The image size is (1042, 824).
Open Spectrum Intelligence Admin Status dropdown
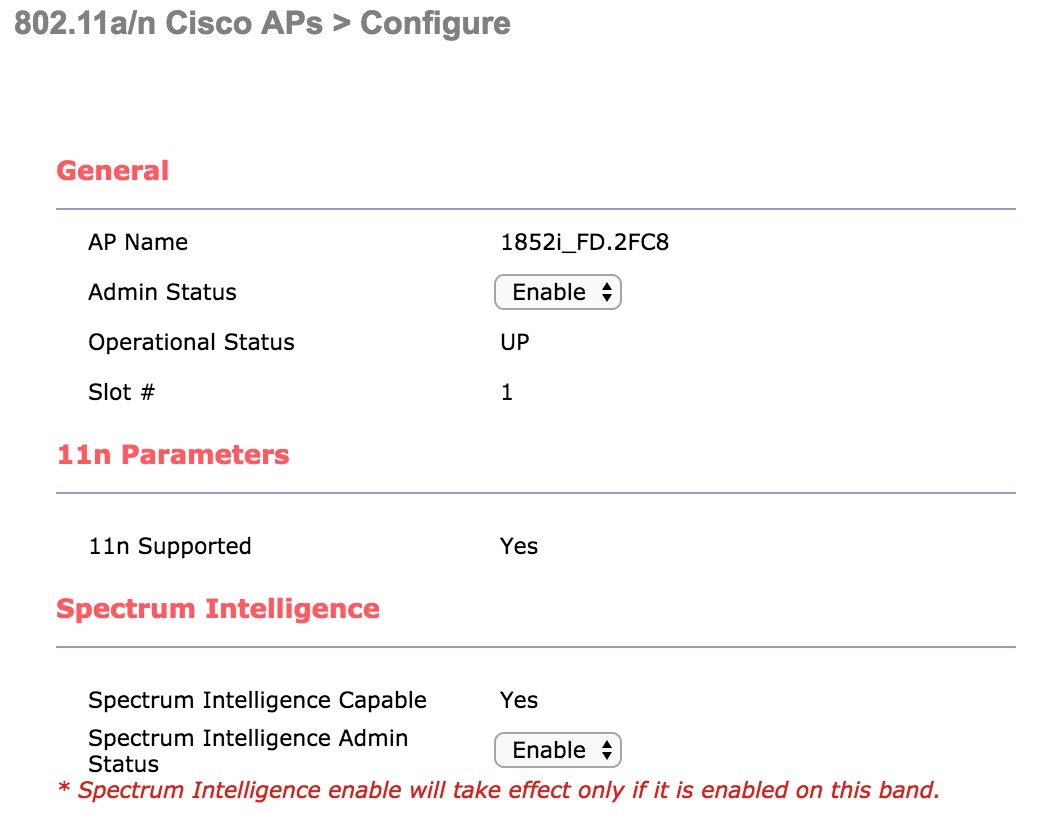558,750
